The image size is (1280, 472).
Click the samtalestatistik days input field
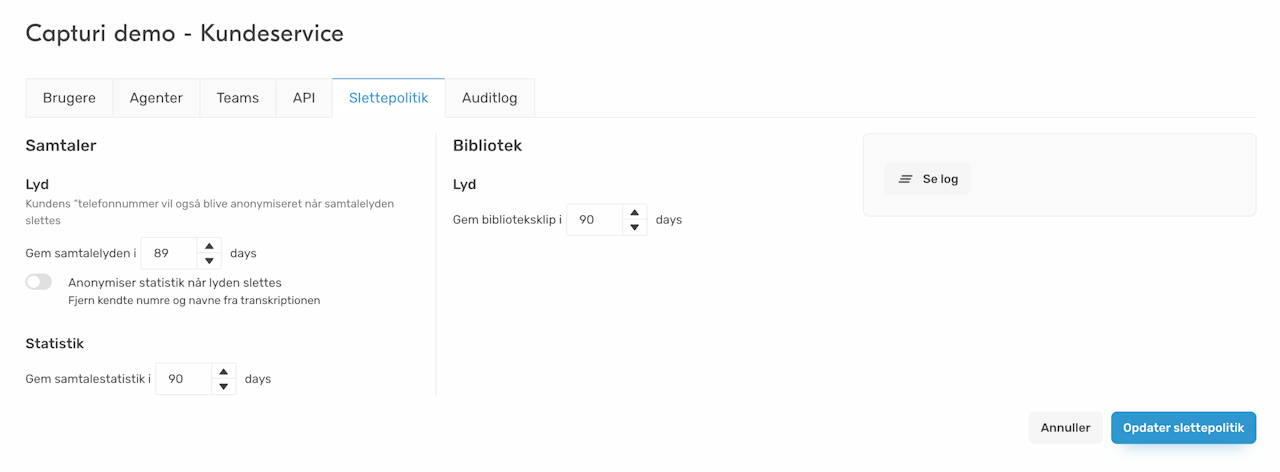182,379
